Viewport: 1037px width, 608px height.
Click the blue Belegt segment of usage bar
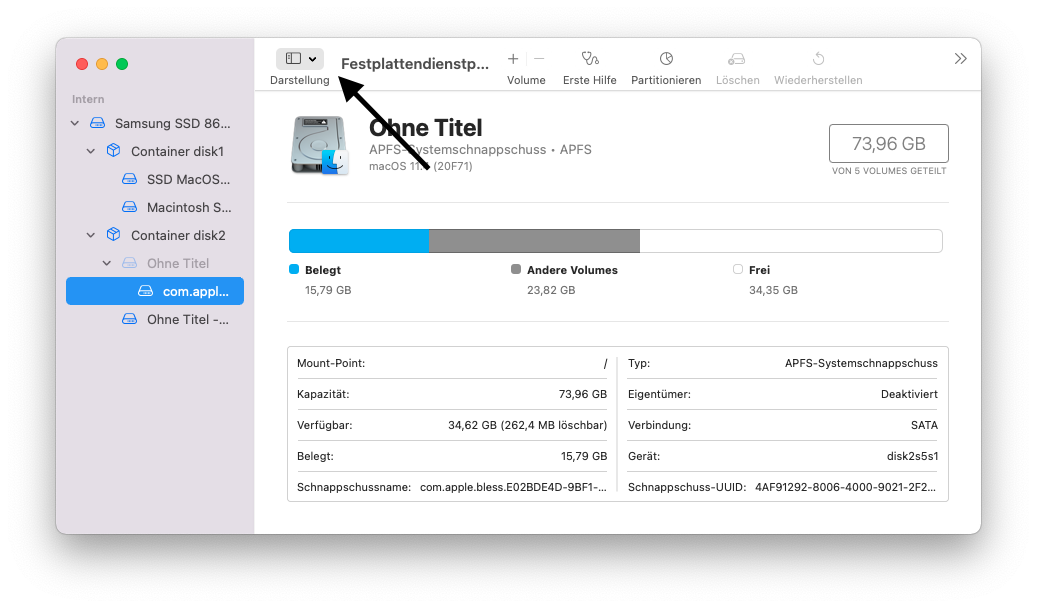pyautogui.click(x=359, y=241)
